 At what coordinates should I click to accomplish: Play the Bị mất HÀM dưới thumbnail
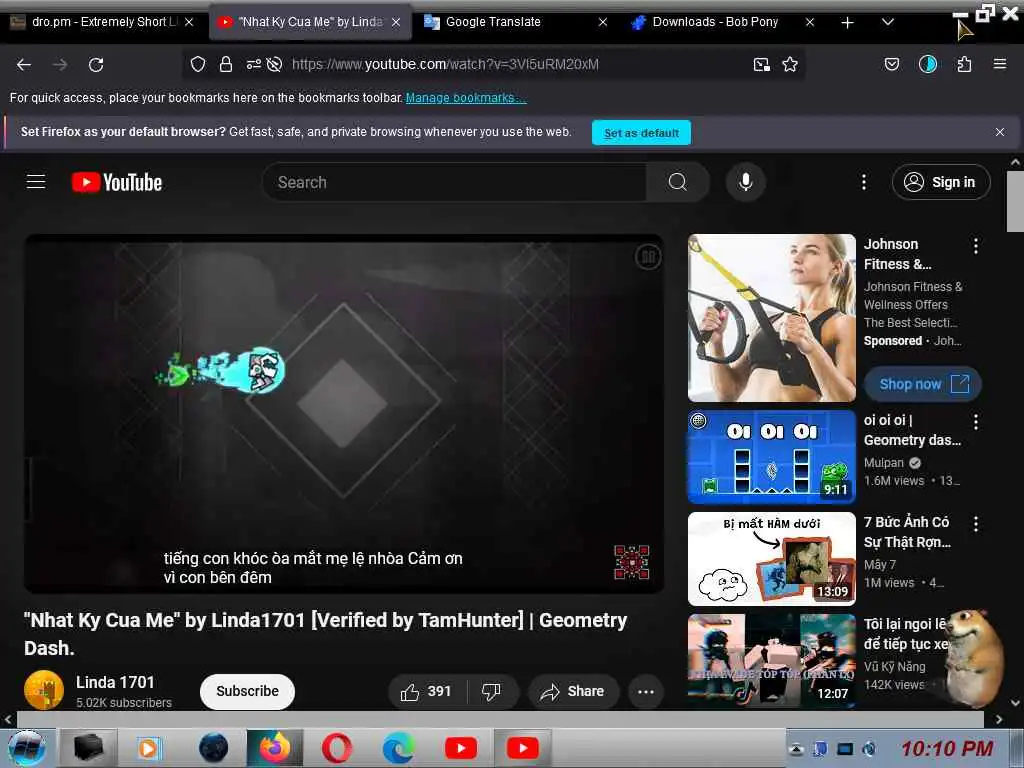point(771,558)
